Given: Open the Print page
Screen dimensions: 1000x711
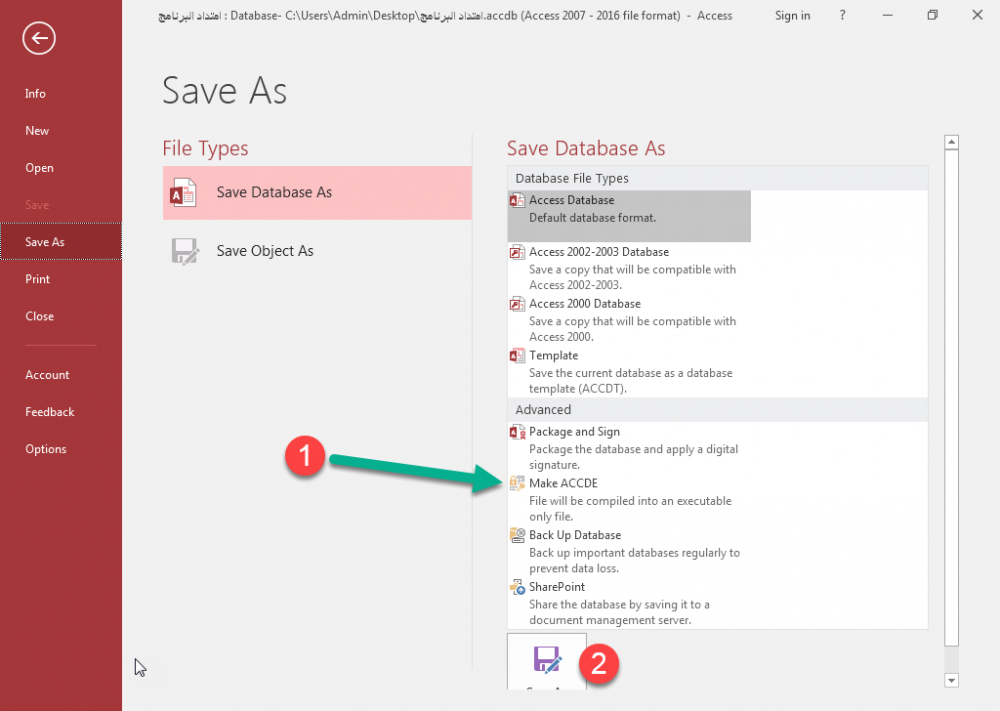Looking at the screenshot, I should point(61,279).
